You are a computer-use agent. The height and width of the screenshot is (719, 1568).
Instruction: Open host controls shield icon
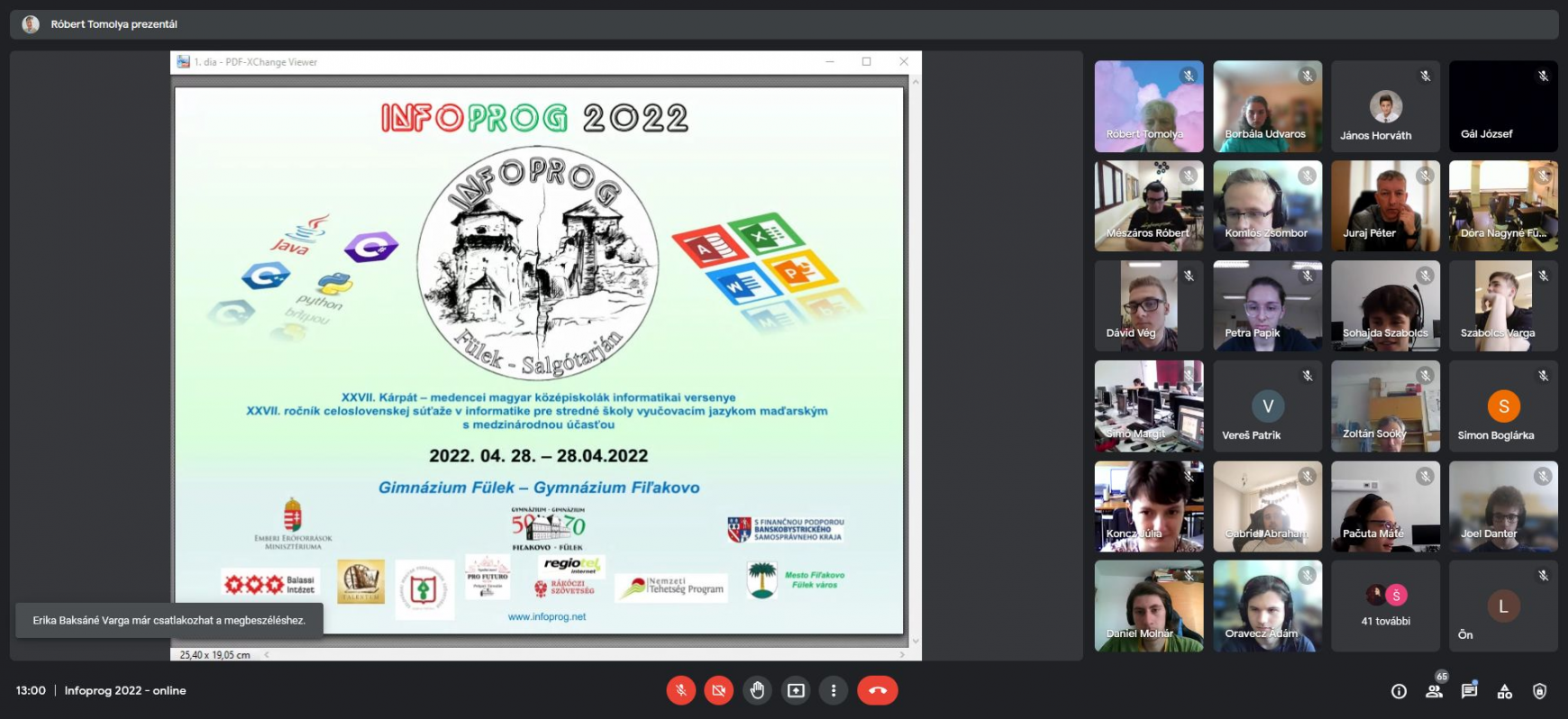tap(1539, 691)
